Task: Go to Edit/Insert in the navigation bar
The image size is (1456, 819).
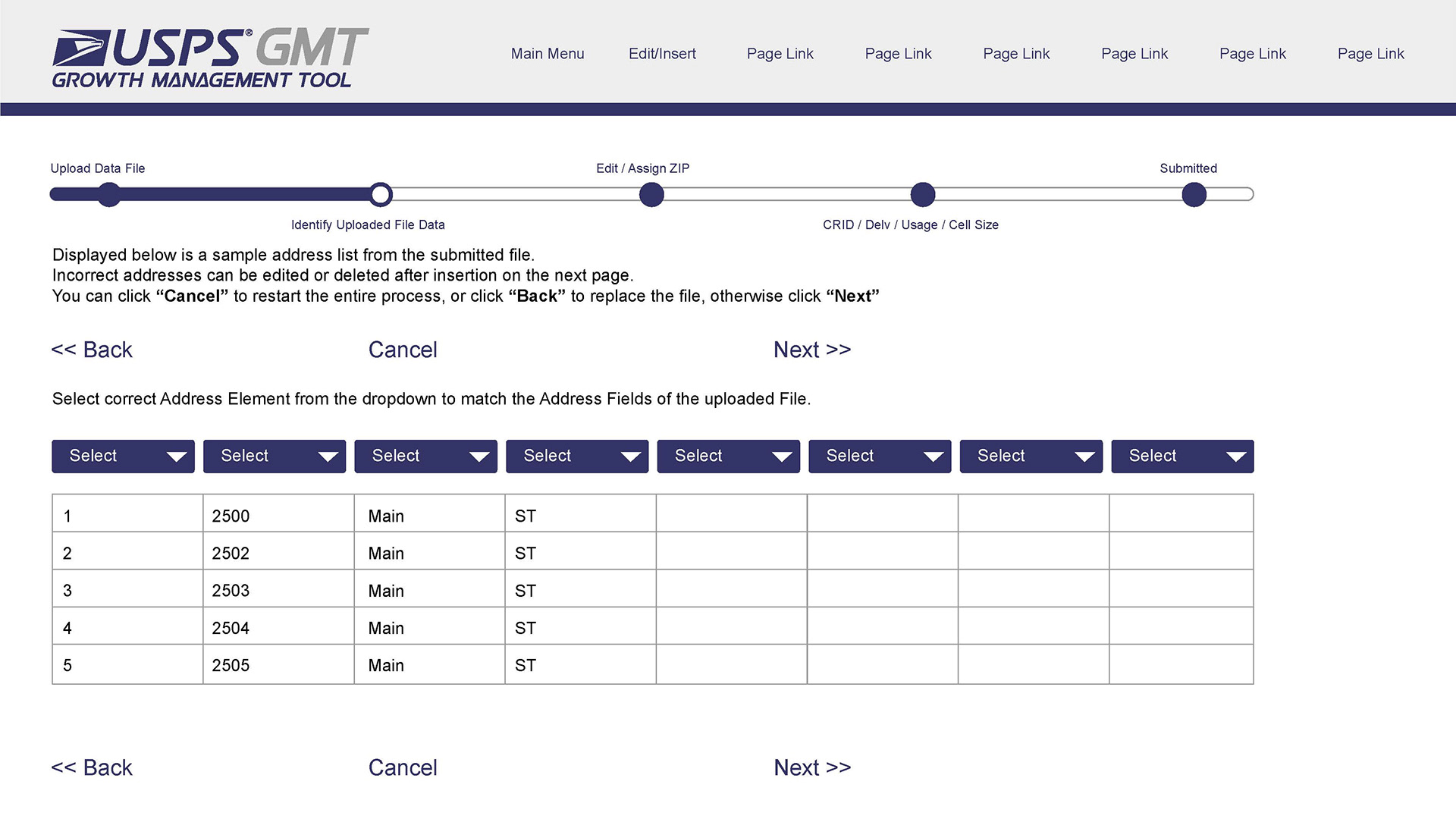Action: click(662, 54)
